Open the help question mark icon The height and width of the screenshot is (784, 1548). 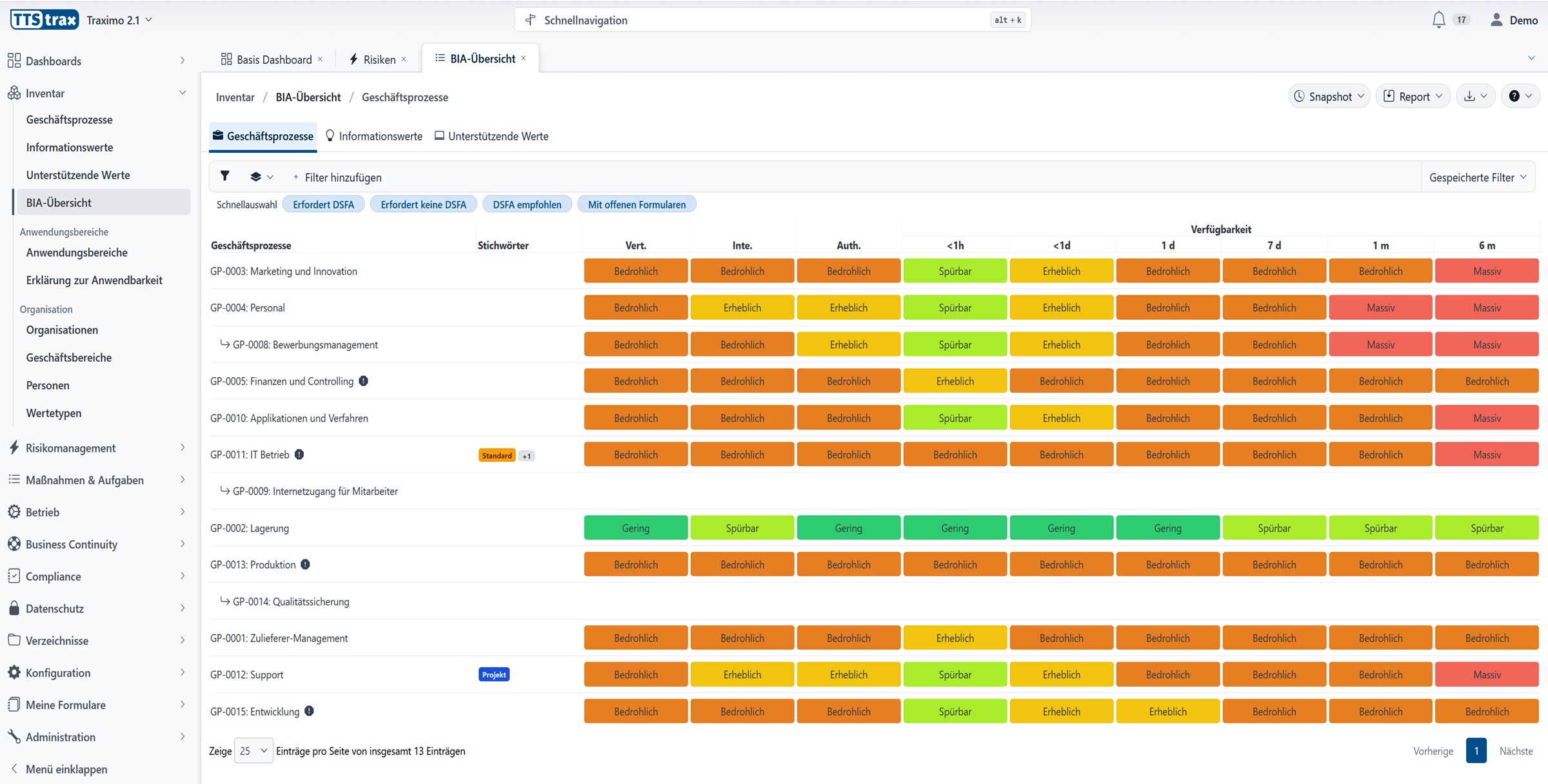(1520, 96)
